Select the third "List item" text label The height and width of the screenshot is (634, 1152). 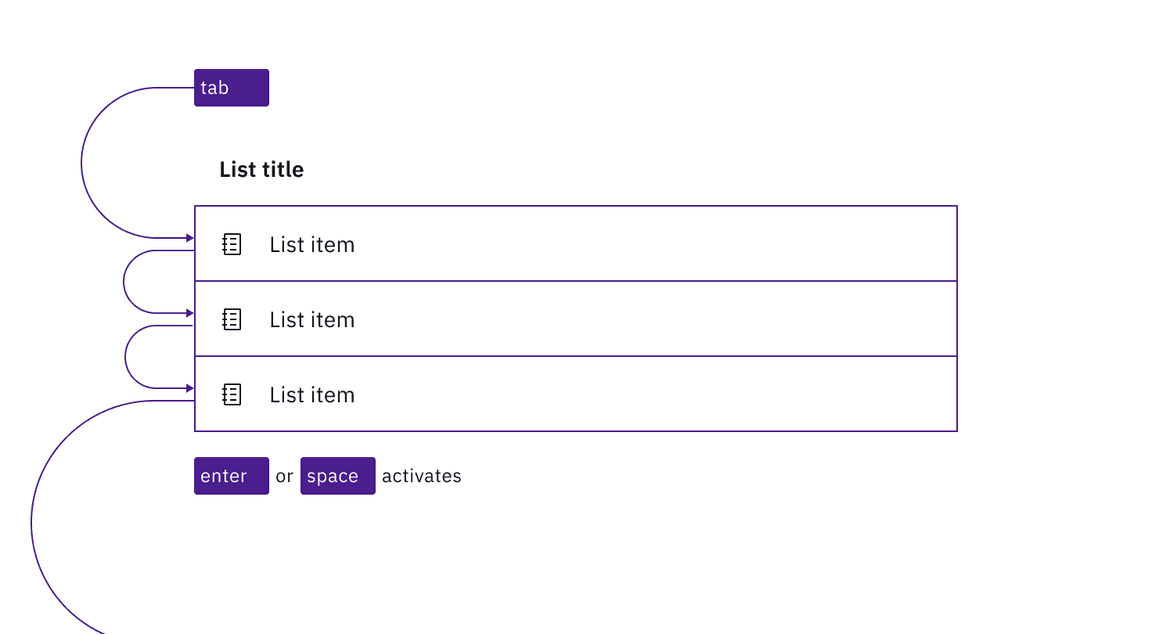(x=312, y=395)
